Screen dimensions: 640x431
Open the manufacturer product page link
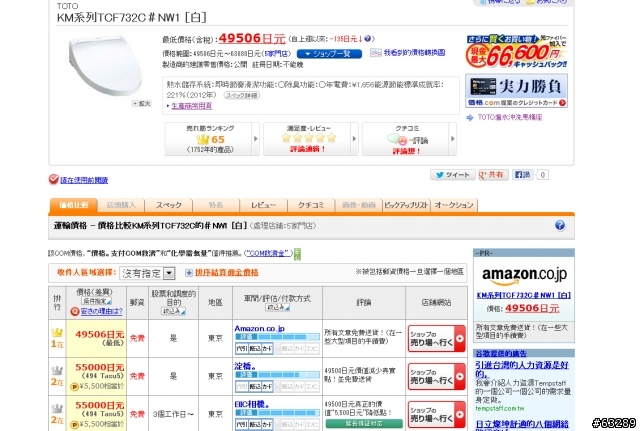click(191, 106)
